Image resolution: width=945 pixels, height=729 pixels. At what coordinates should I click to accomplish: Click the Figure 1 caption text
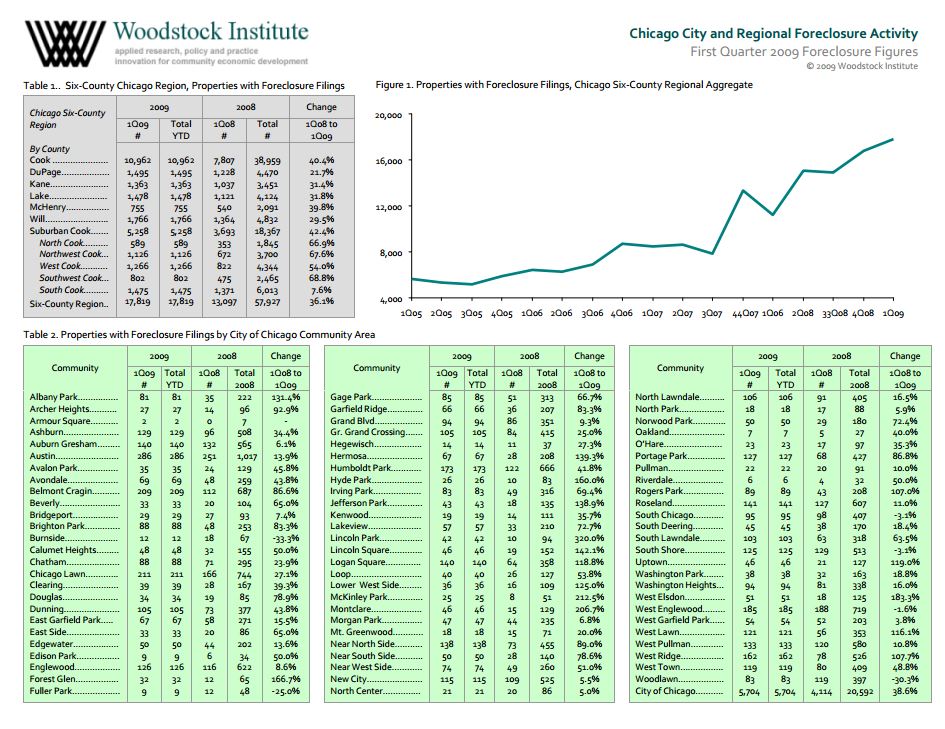click(x=564, y=84)
